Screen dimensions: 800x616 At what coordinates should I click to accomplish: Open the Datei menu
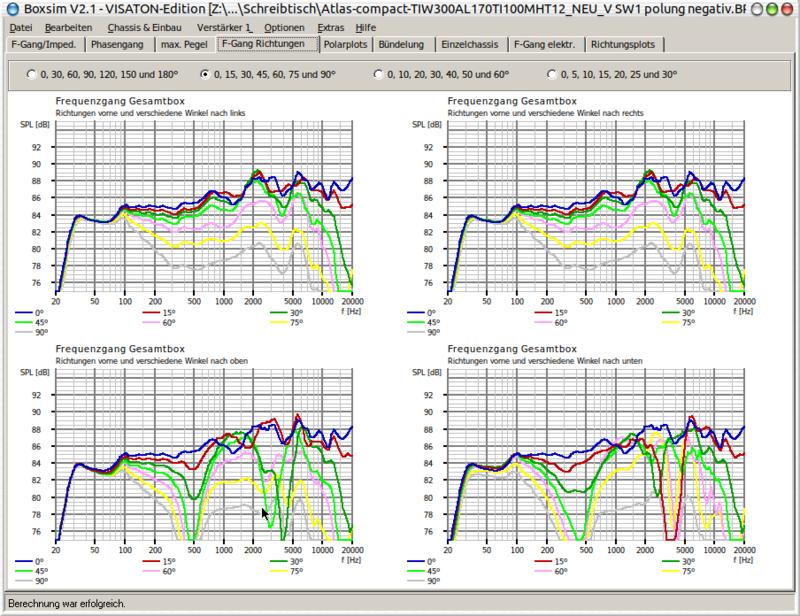tap(20, 27)
